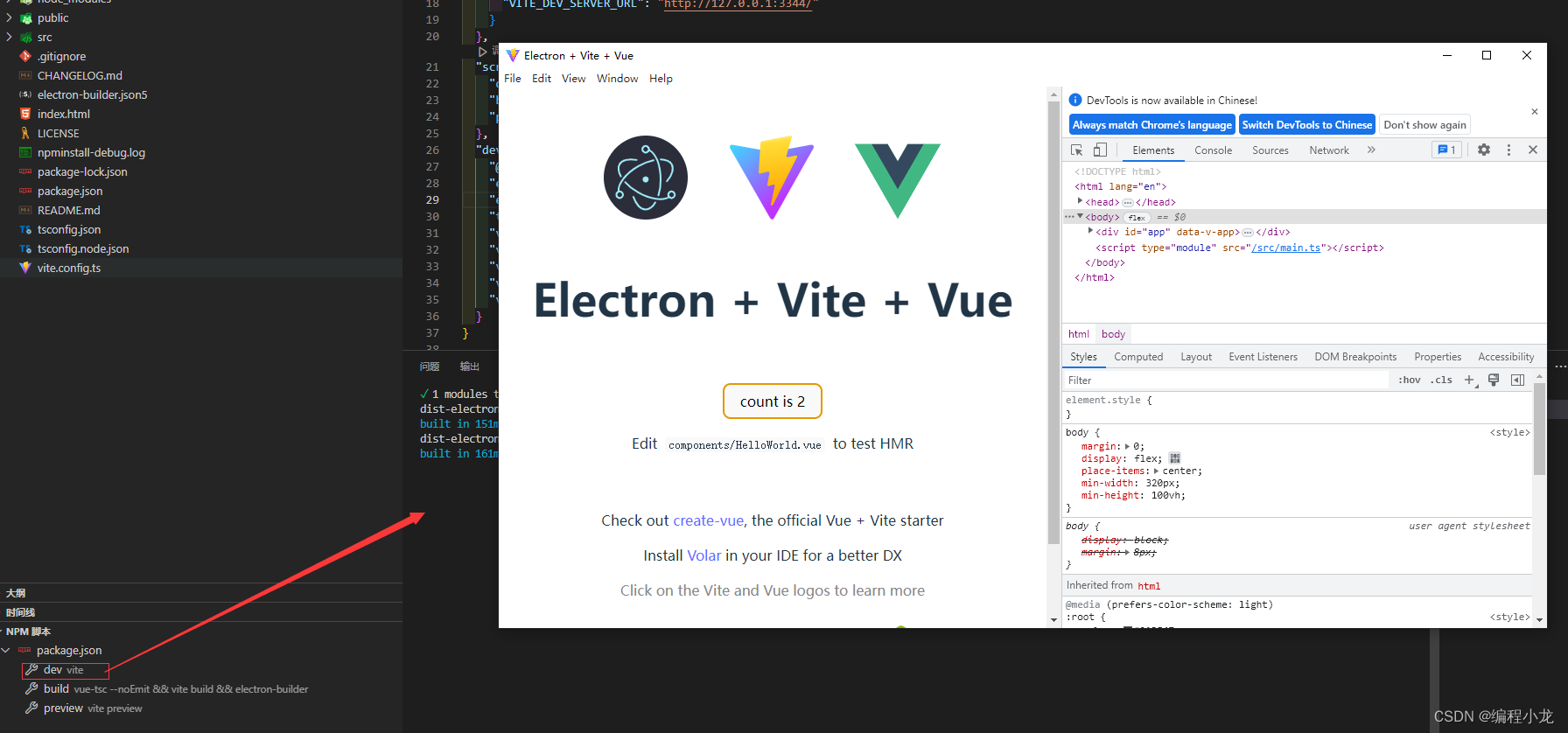This screenshot has height=733, width=1568.
Task: Open the Computed styles pane tab
Action: tap(1138, 357)
